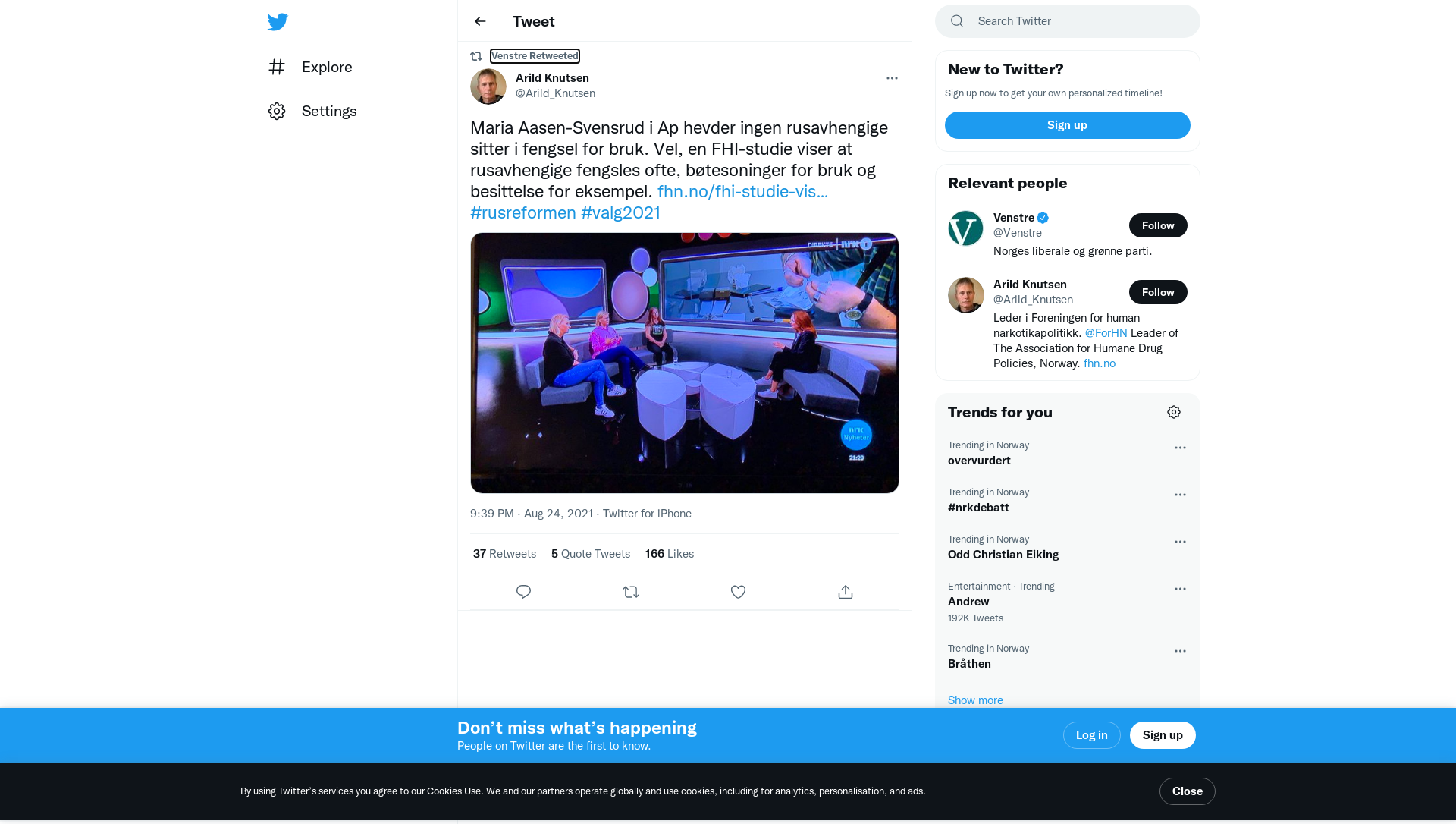
Task: Reply using the speech bubble icon
Action: (523, 592)
